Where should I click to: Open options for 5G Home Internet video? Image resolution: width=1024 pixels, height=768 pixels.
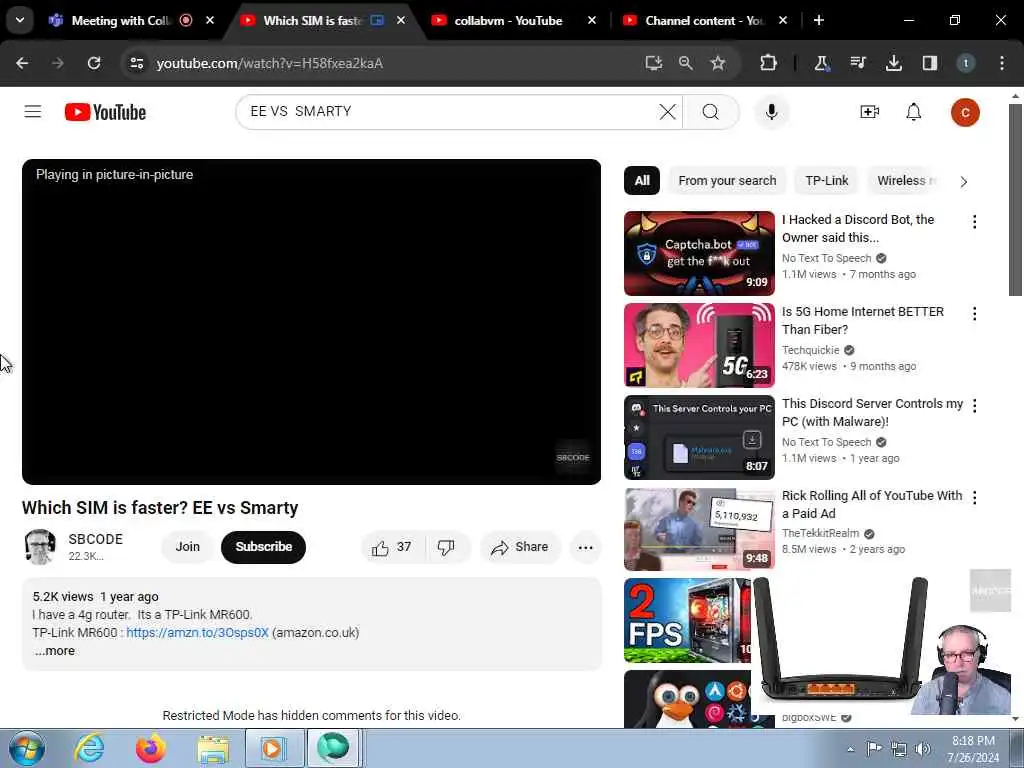[x=974, y=314]
